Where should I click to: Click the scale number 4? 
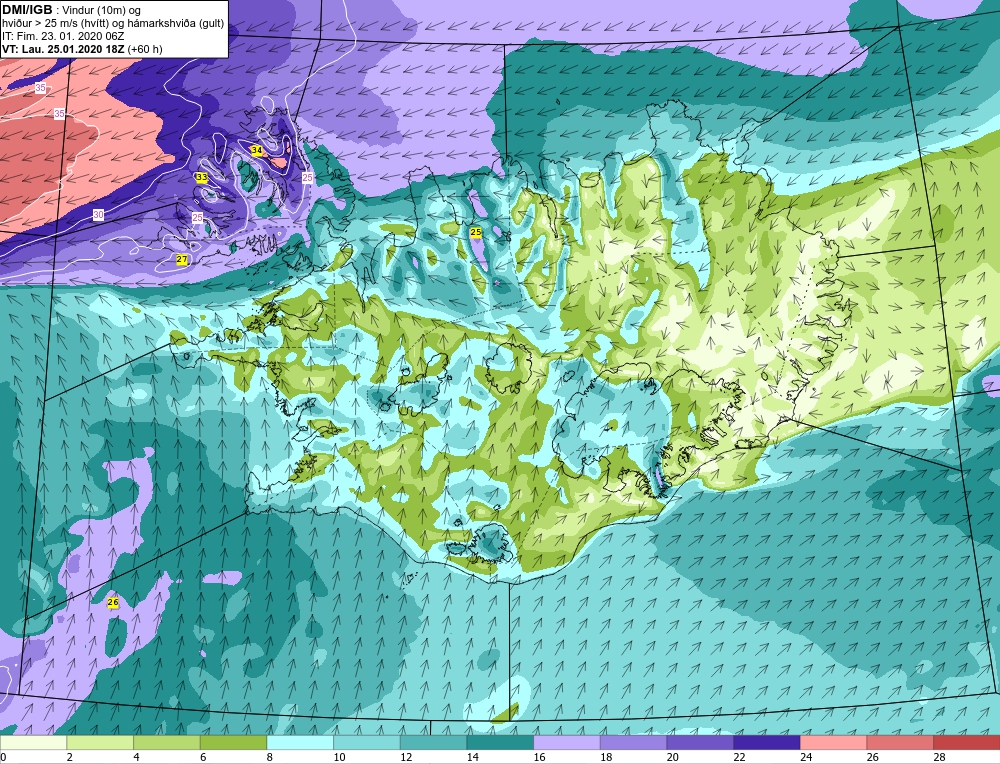click(136, 757)
